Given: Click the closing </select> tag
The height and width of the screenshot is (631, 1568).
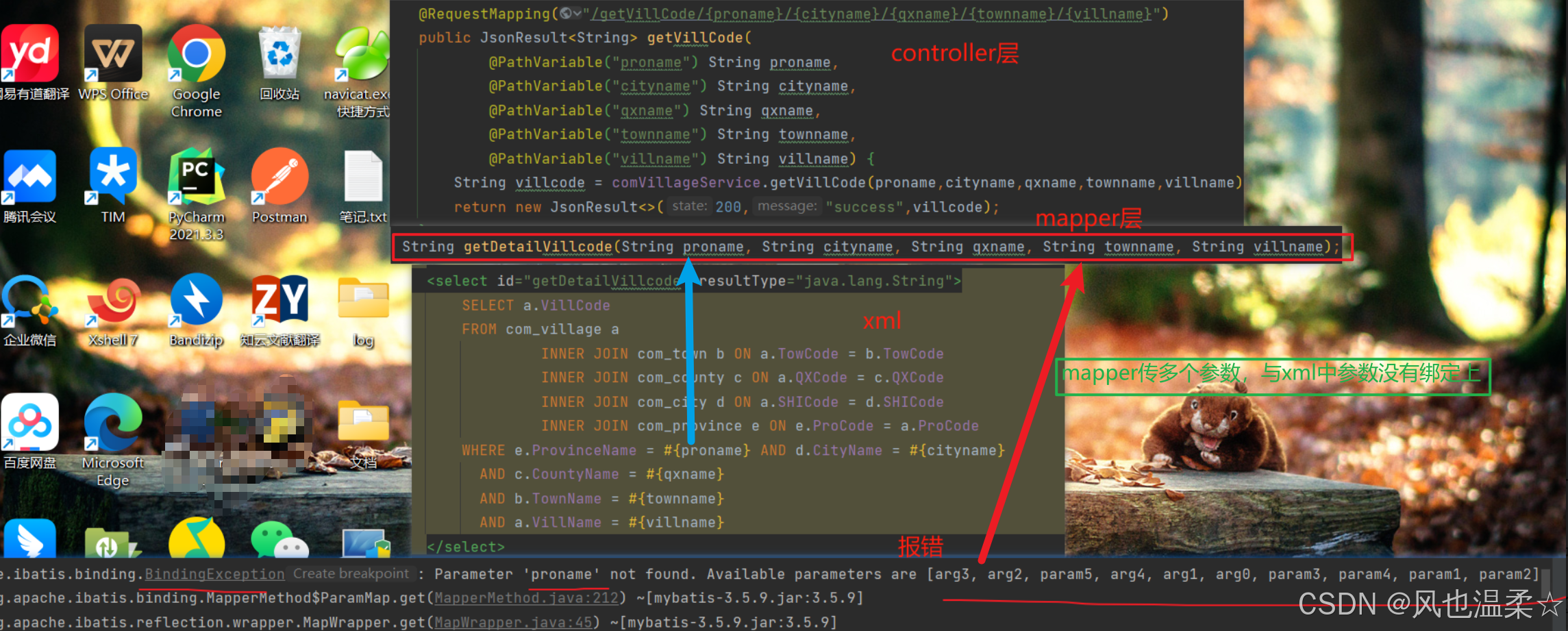Looking at the screenshot, I should click(466, 547).
